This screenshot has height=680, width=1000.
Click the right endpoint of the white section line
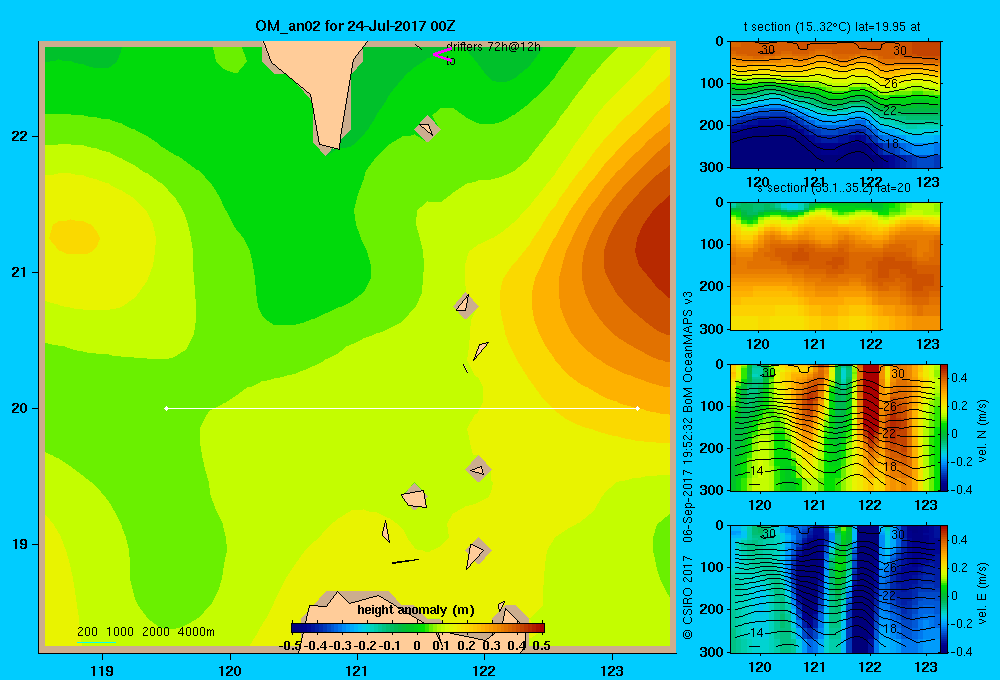click(x=638, y=408)
